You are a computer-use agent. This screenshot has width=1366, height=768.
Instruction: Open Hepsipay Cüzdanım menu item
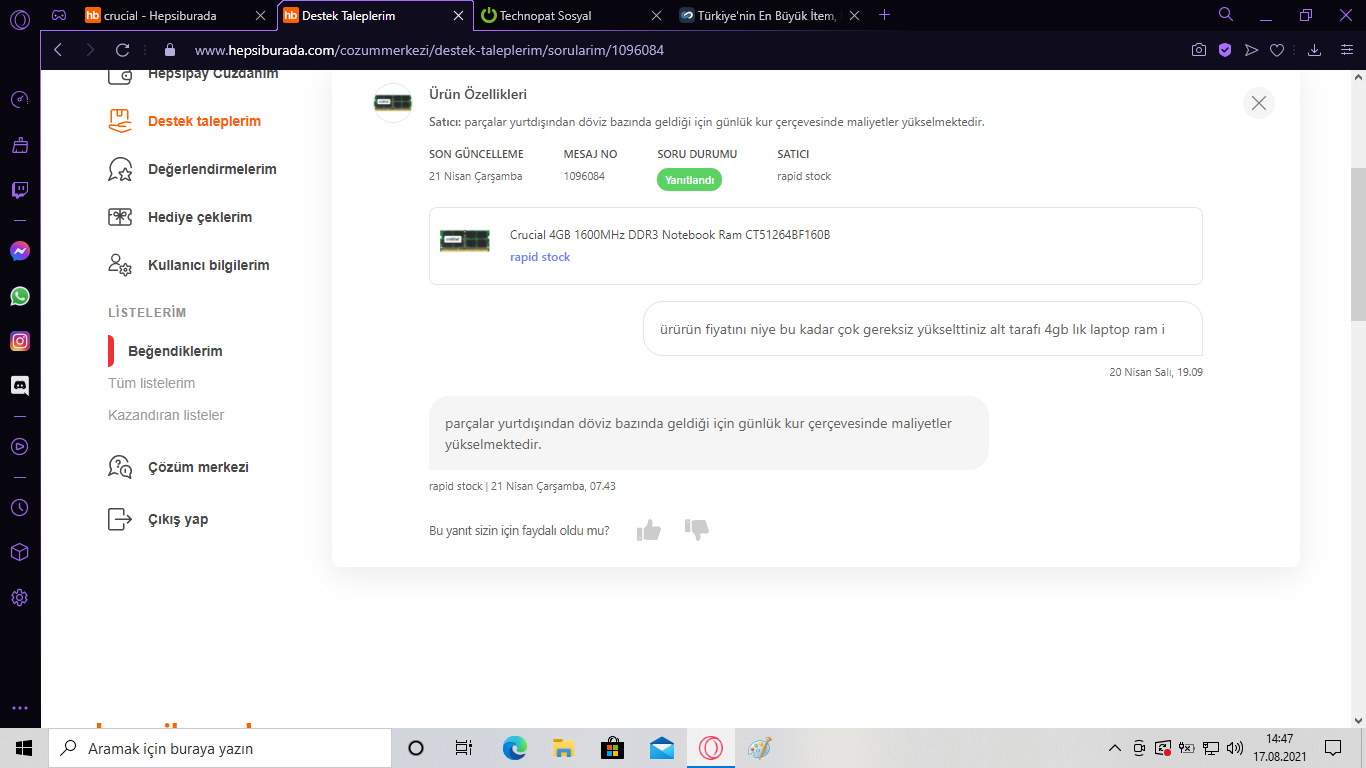pos(193,73)
